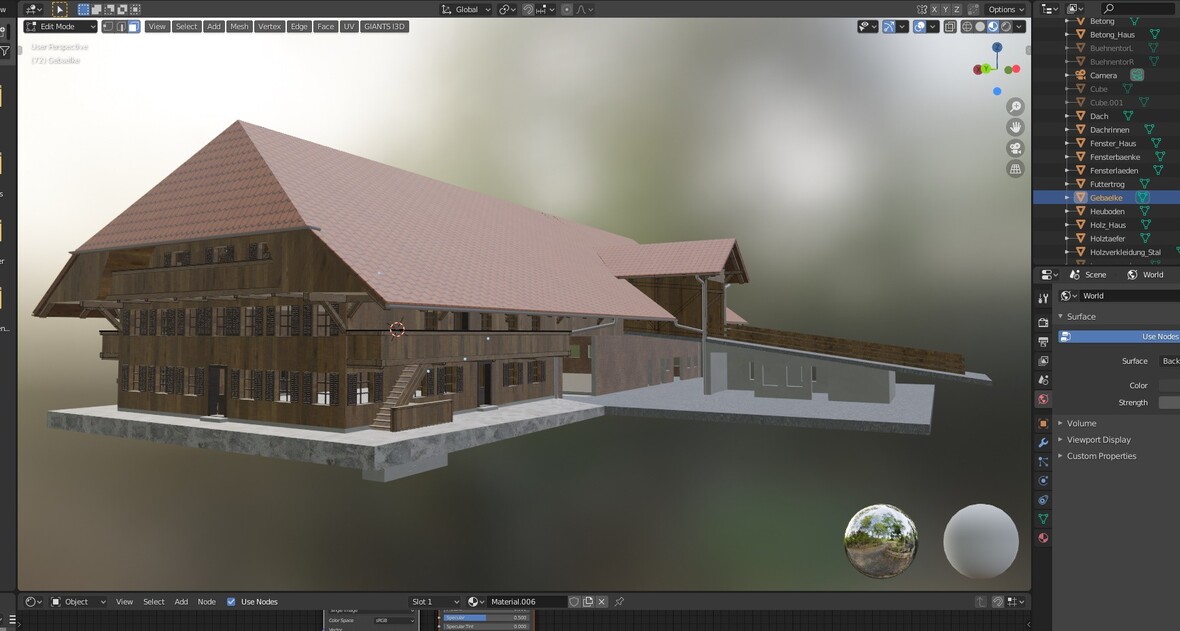Open the Mesh menu
Image resolution: width=1180 pixels, height=631 pixels.
[x=239, y=27]
